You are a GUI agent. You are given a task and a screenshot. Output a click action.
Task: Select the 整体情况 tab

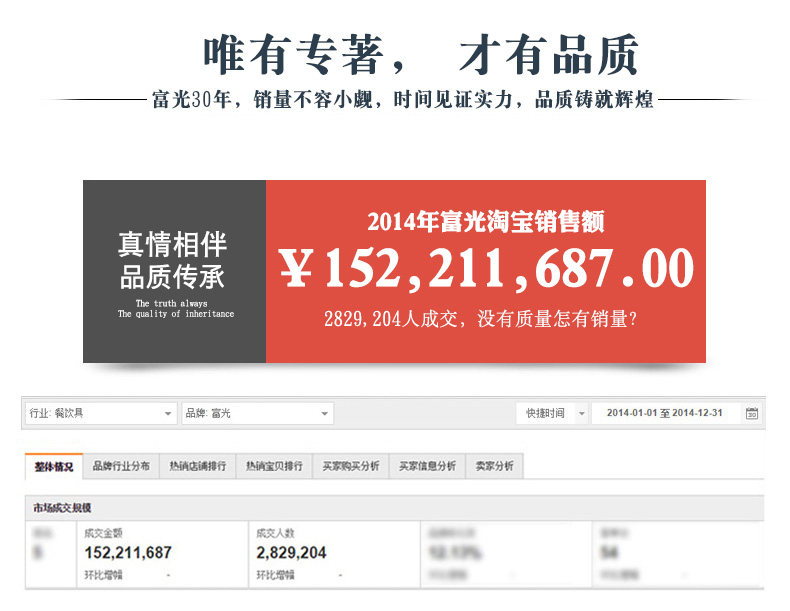click(54, 467)
